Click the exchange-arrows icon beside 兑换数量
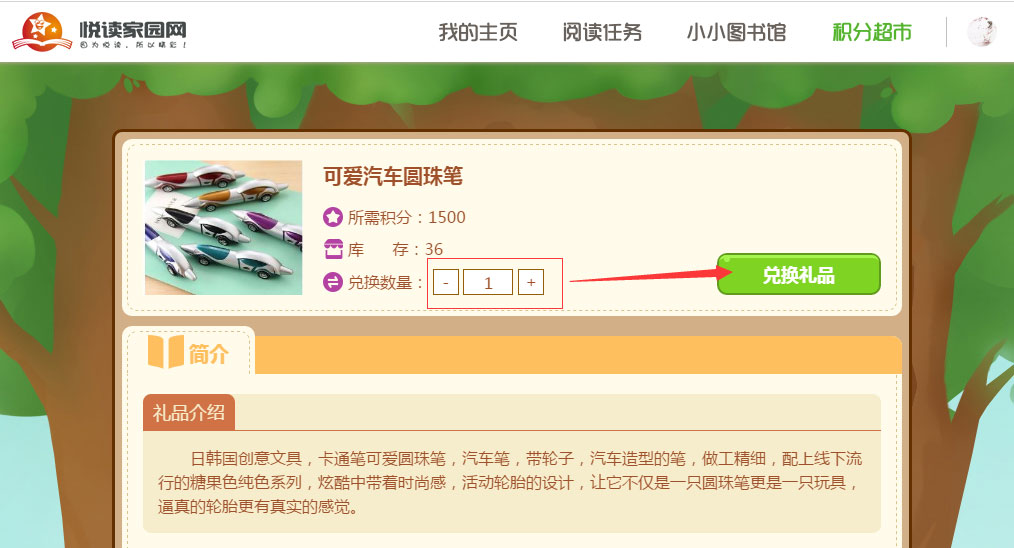 coord(332,282)
